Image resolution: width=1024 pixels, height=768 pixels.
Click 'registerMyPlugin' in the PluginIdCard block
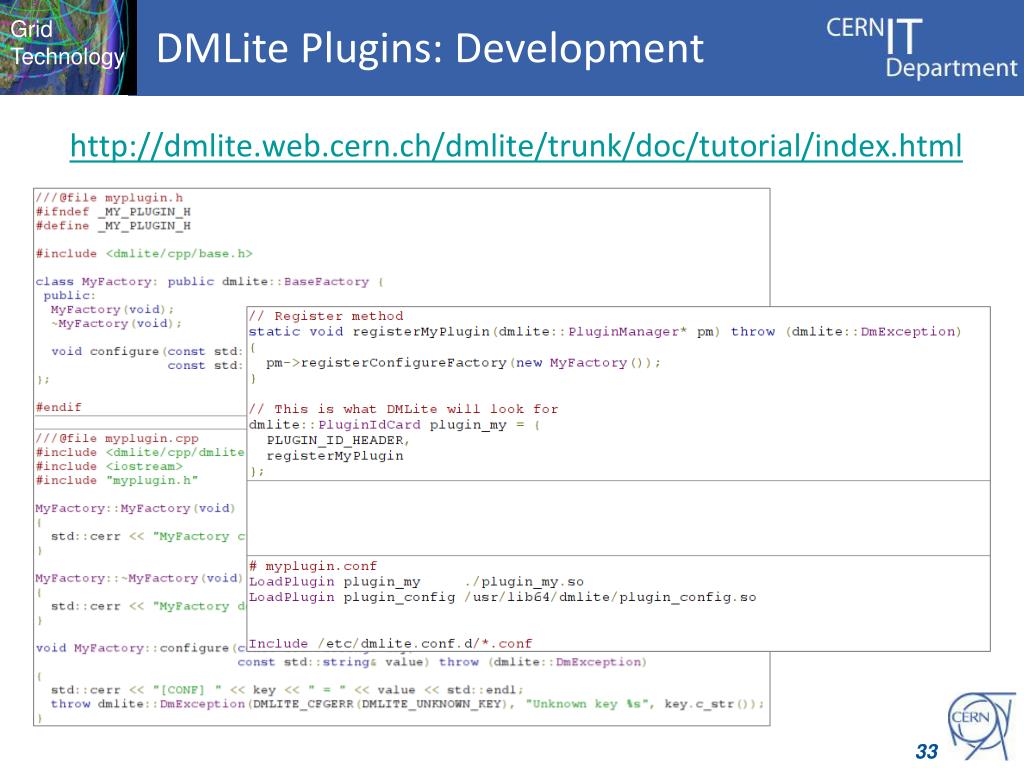335,456
